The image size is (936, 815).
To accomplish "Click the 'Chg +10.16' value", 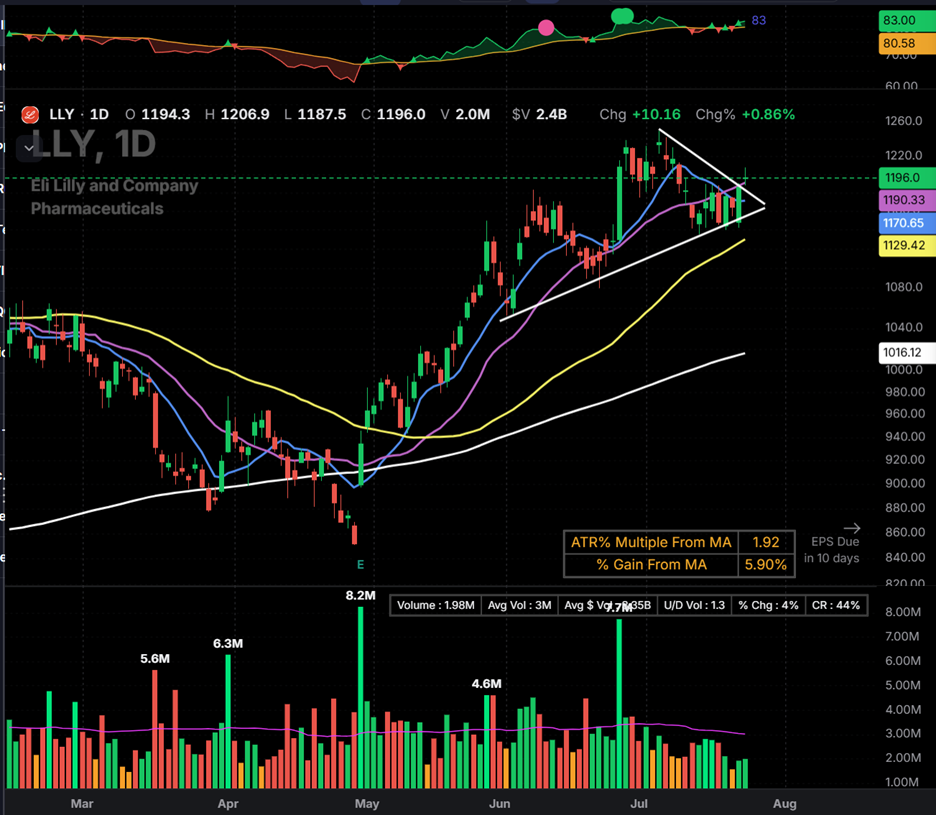I will click(x=640, y=115).
